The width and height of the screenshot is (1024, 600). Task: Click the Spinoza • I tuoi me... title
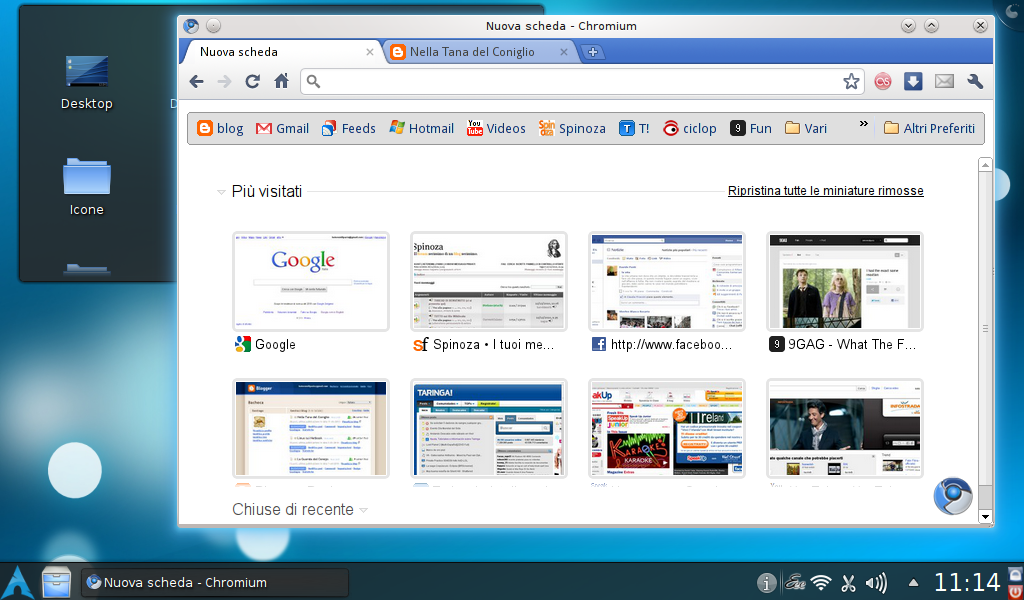[493, 345]
